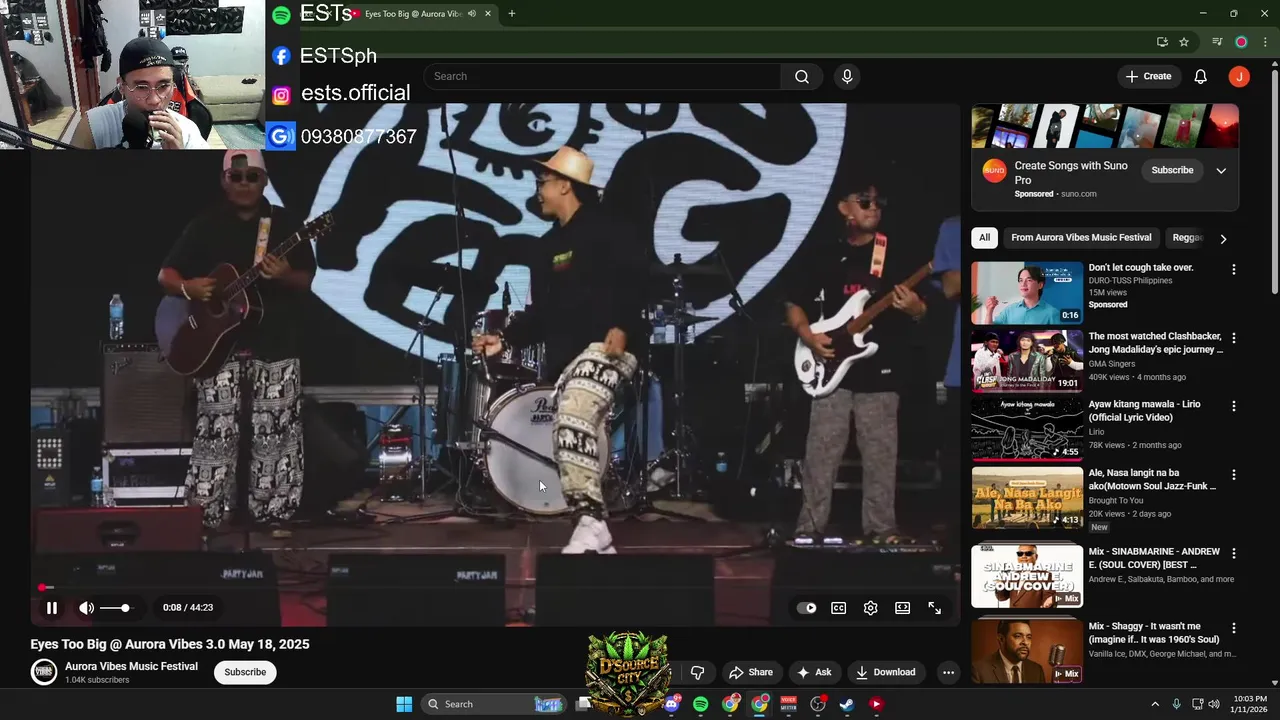Open Spotify from the taskbar
1280x720 pixels.
700,704
